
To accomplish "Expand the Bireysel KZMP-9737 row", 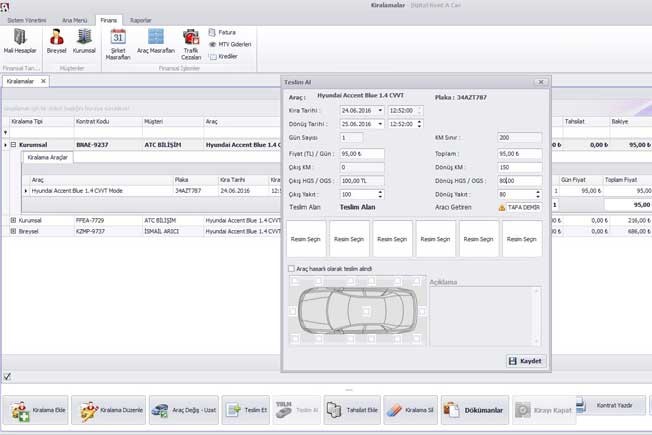I will [13, 231].
